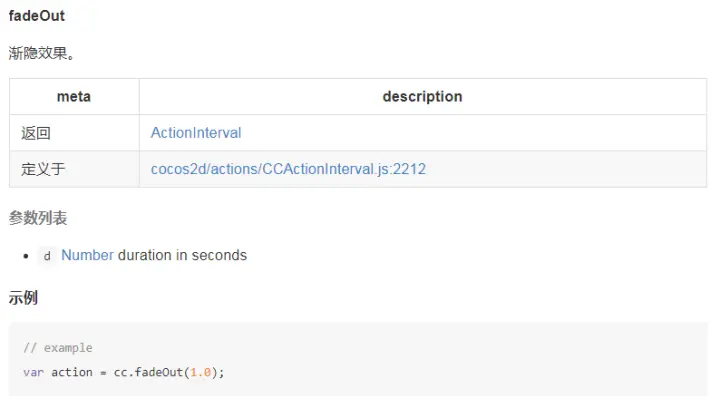Image resolution: width=720 pixels, height=408 pixels.
Task: Click the 渐隐效果 description text
Action: (42, 53)
